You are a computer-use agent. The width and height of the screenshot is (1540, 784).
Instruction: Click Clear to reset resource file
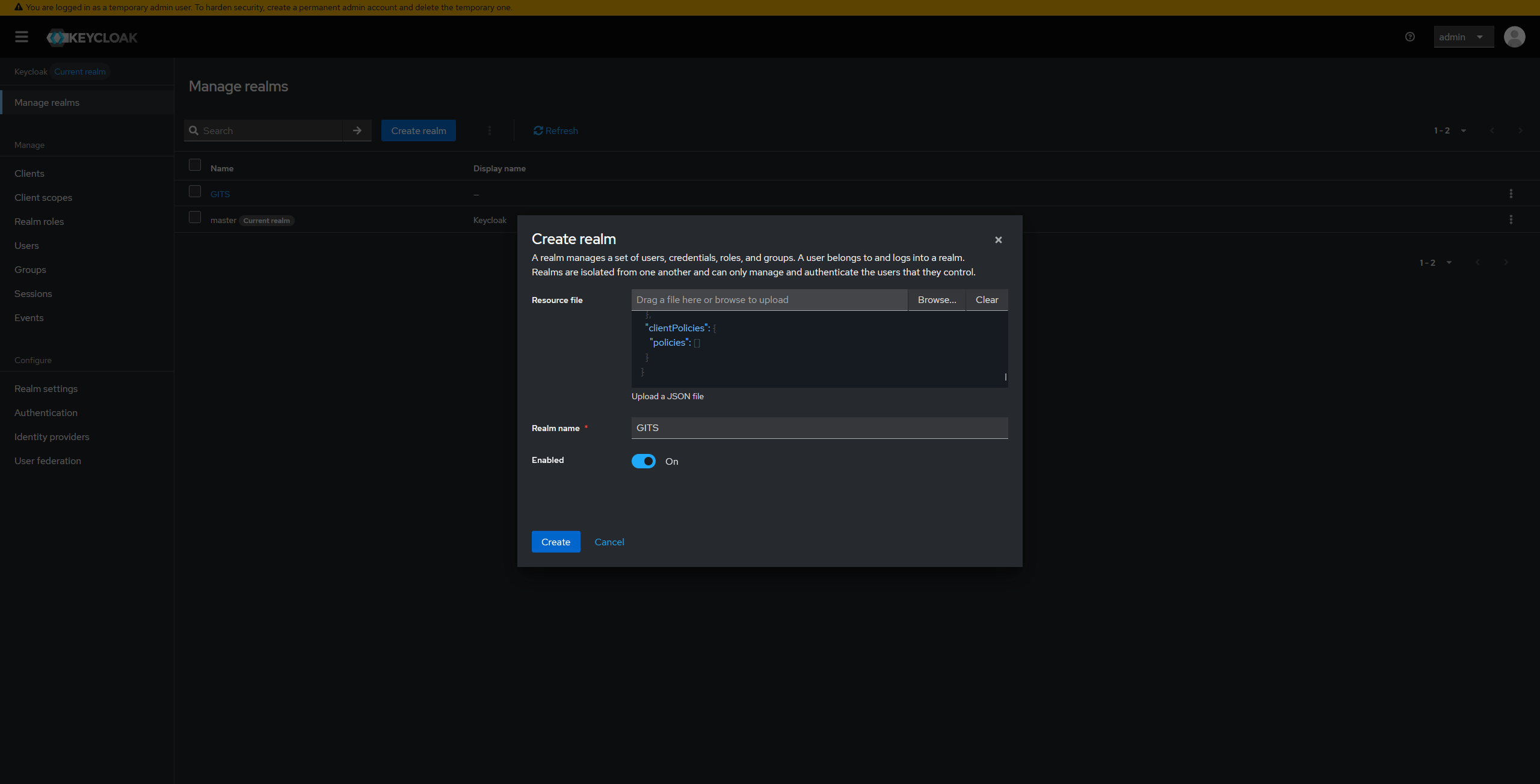click(x=987, y=299)
